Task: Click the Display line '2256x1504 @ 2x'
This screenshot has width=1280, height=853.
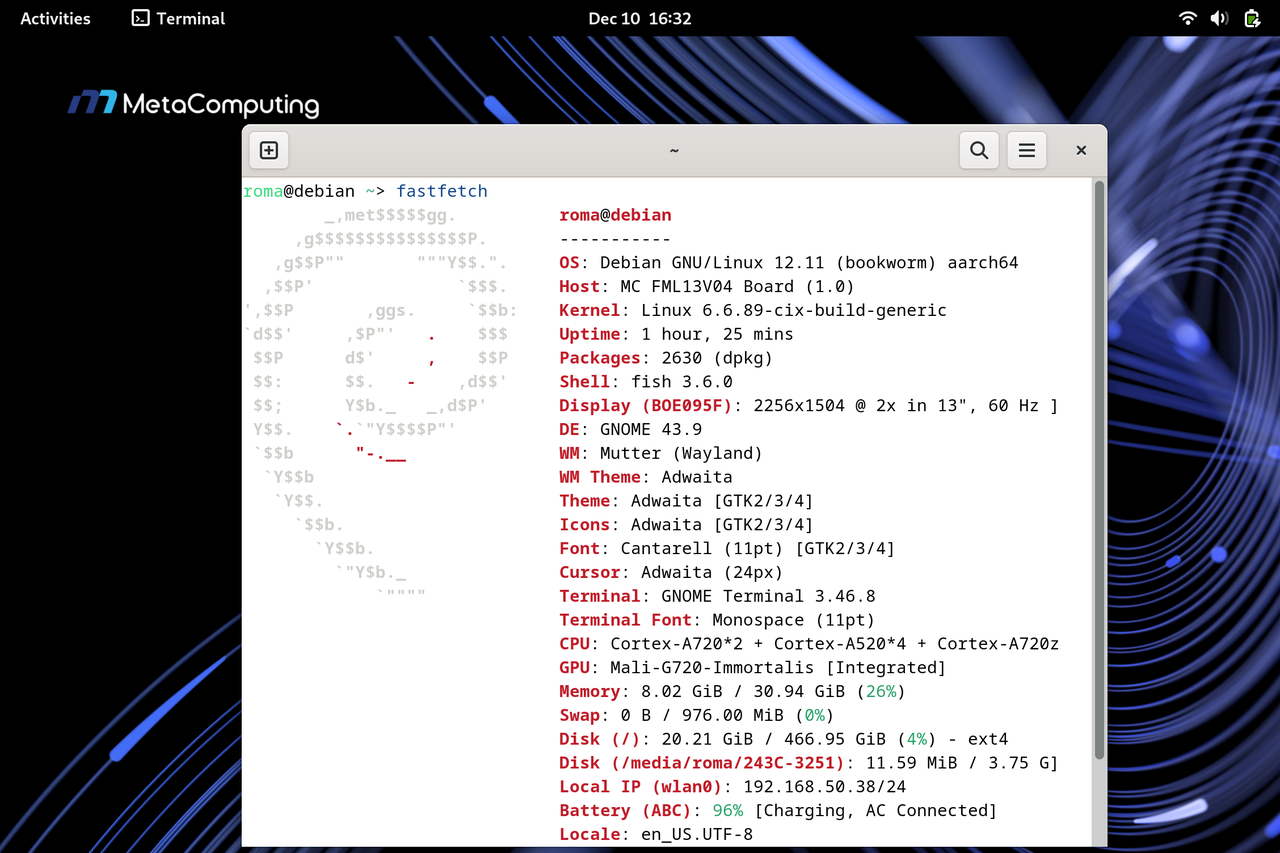Action: pyautogui.click(x=808, y=406)
